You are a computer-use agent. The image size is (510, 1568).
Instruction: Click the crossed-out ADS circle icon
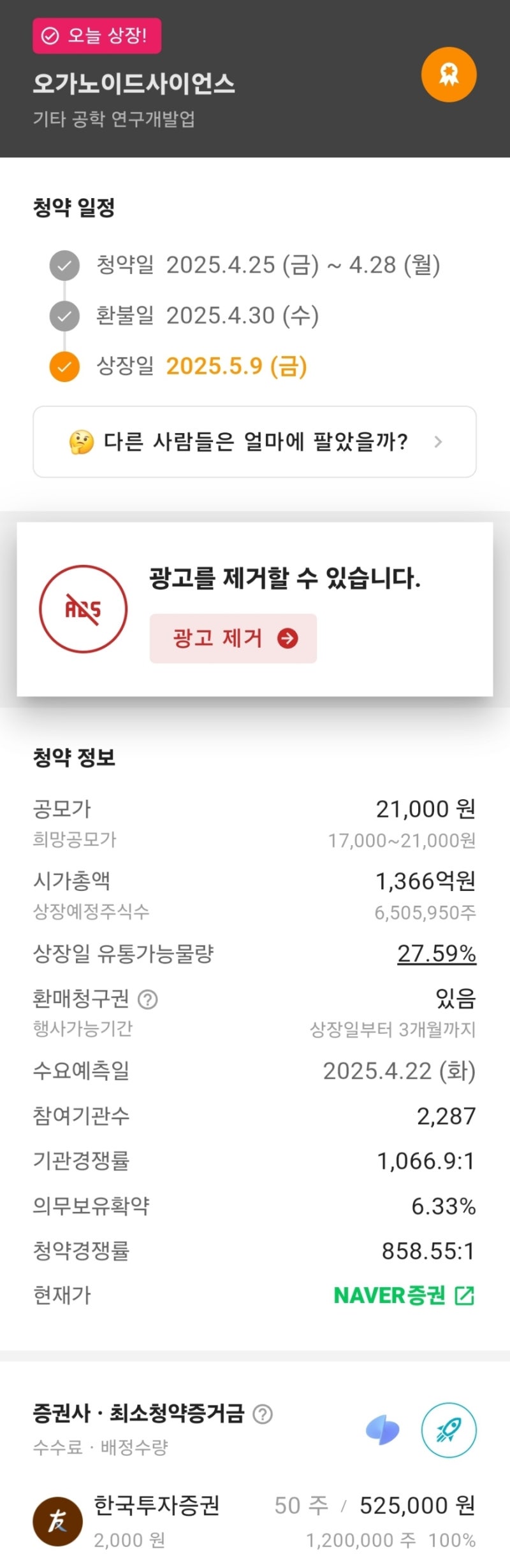tap(84, 609)
